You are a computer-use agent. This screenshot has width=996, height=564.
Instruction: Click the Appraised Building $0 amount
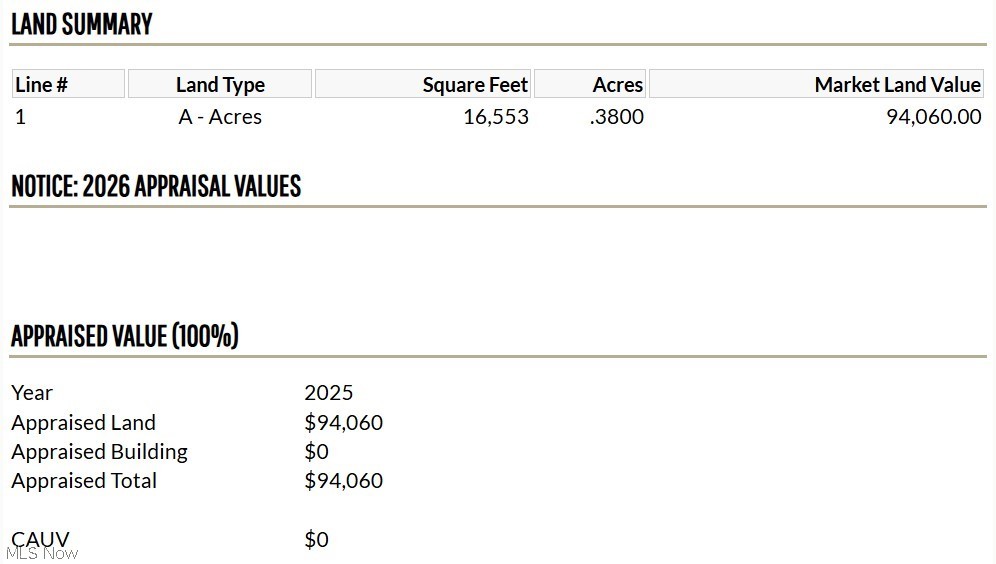pyautogui.click(x=316, y=452)
